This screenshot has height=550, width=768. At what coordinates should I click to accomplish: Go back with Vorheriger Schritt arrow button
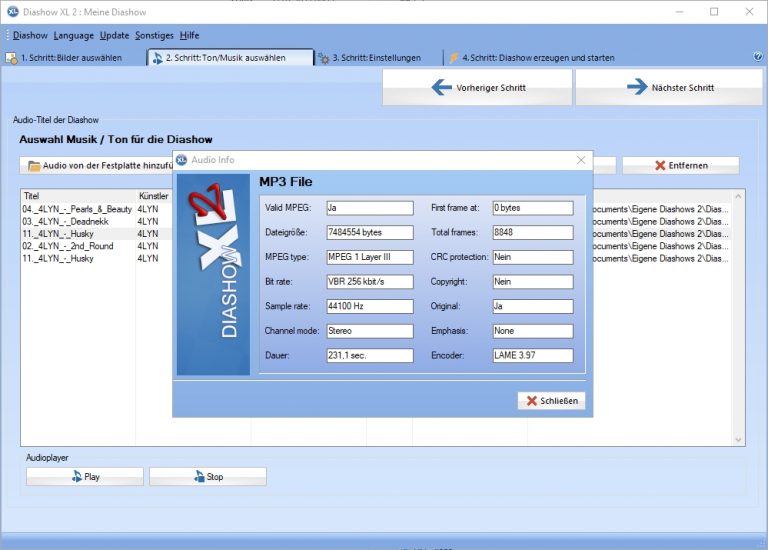[x=477, y=88]
